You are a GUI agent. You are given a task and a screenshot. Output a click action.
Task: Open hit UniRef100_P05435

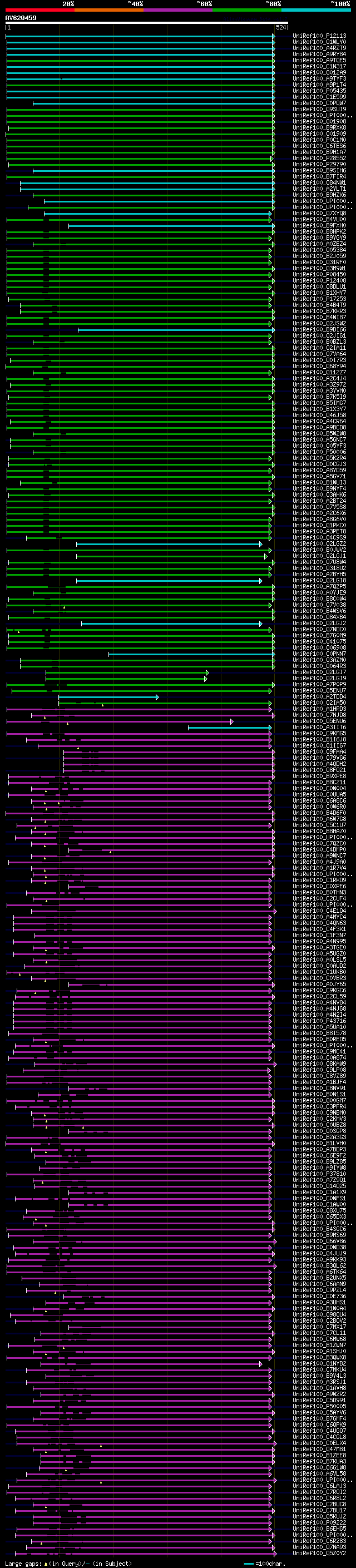click(319, 91)
